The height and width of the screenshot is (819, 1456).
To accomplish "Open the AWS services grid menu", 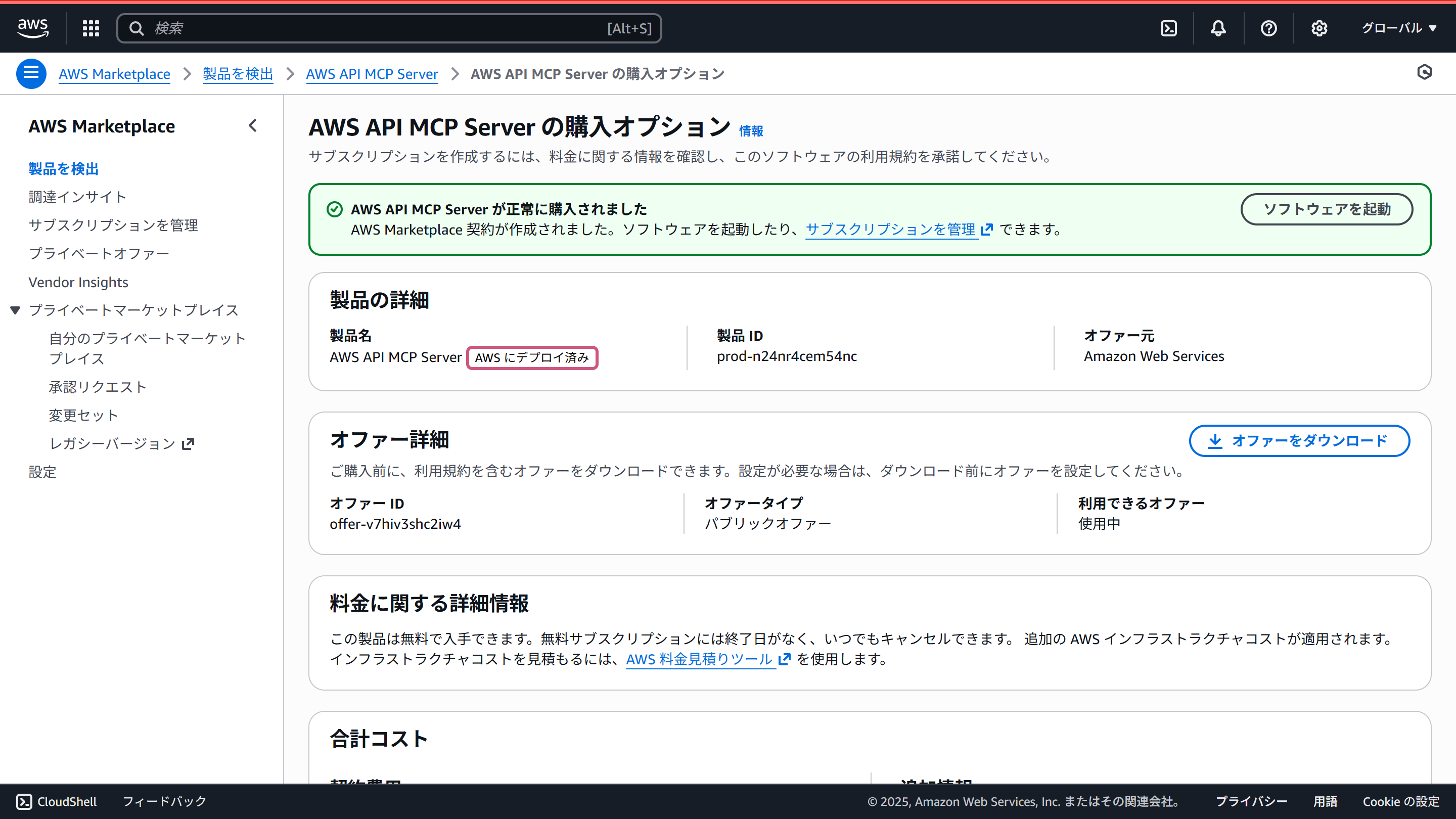I will (90, 28).
